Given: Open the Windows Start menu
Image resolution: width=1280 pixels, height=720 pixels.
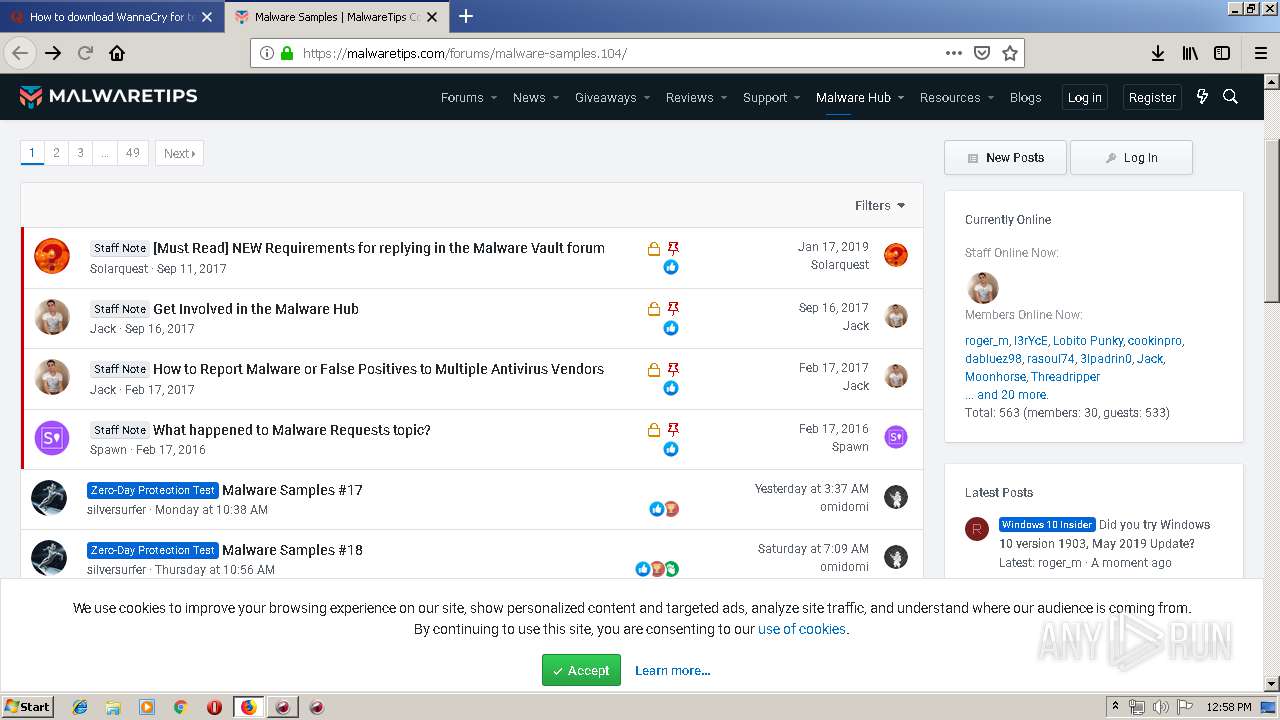Looking at the screenshot, I should click(27, 707).
